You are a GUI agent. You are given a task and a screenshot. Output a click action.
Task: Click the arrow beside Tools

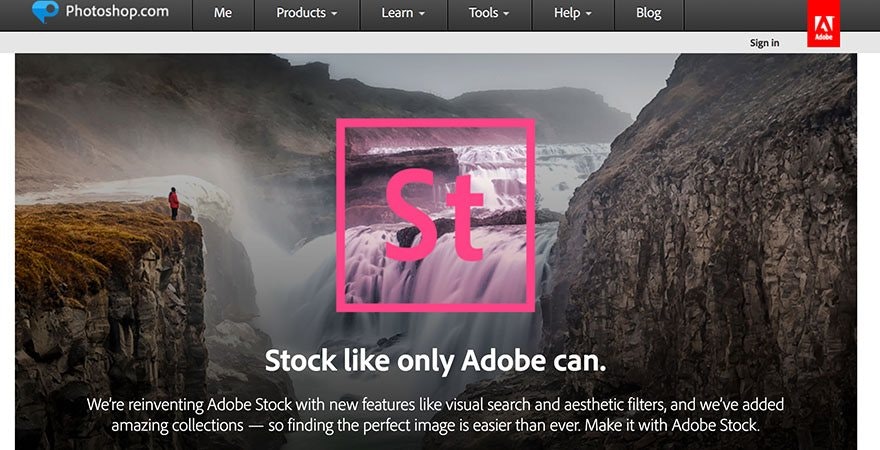pos(507,14)
